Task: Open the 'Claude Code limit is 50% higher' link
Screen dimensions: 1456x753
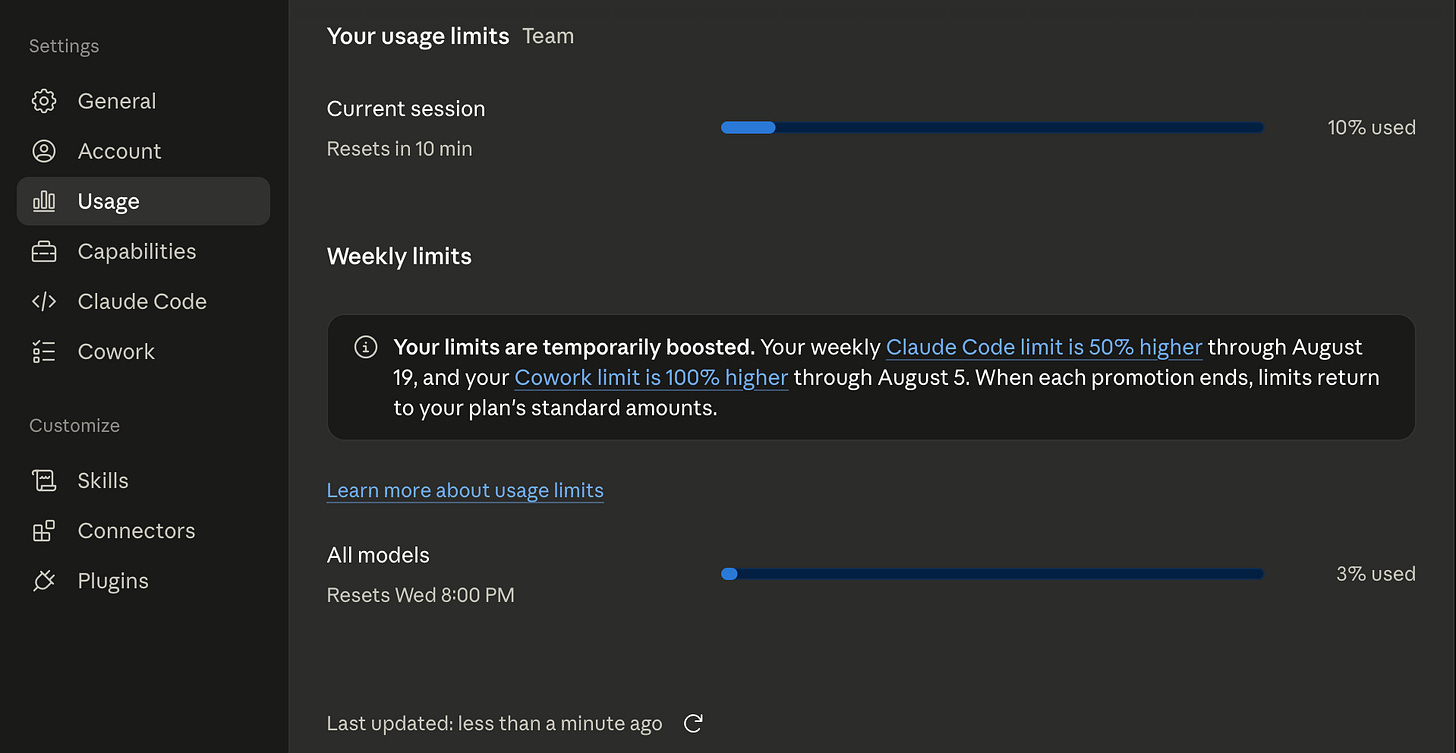Action: [x=1044, y=347]
